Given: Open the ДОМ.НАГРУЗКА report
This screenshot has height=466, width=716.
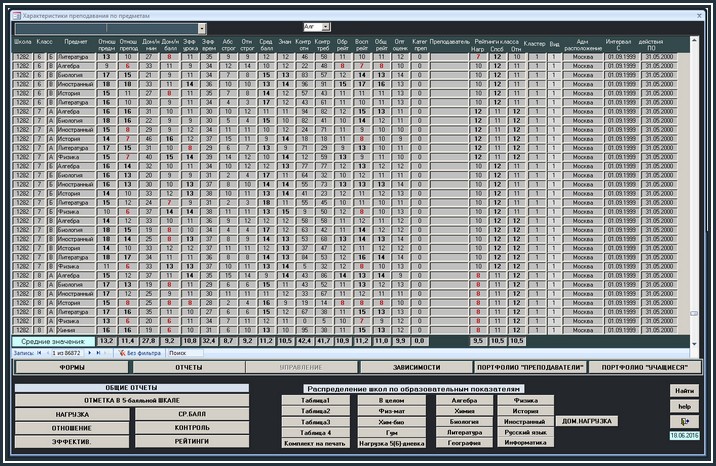Looking at the screenshot, I should (x=589, y=421).
